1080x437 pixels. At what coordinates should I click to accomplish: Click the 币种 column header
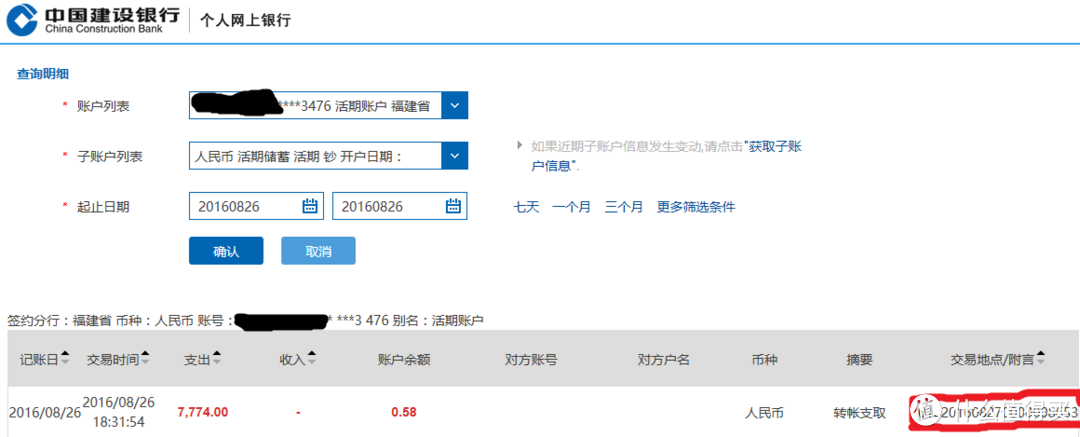(x=765, y=359)
